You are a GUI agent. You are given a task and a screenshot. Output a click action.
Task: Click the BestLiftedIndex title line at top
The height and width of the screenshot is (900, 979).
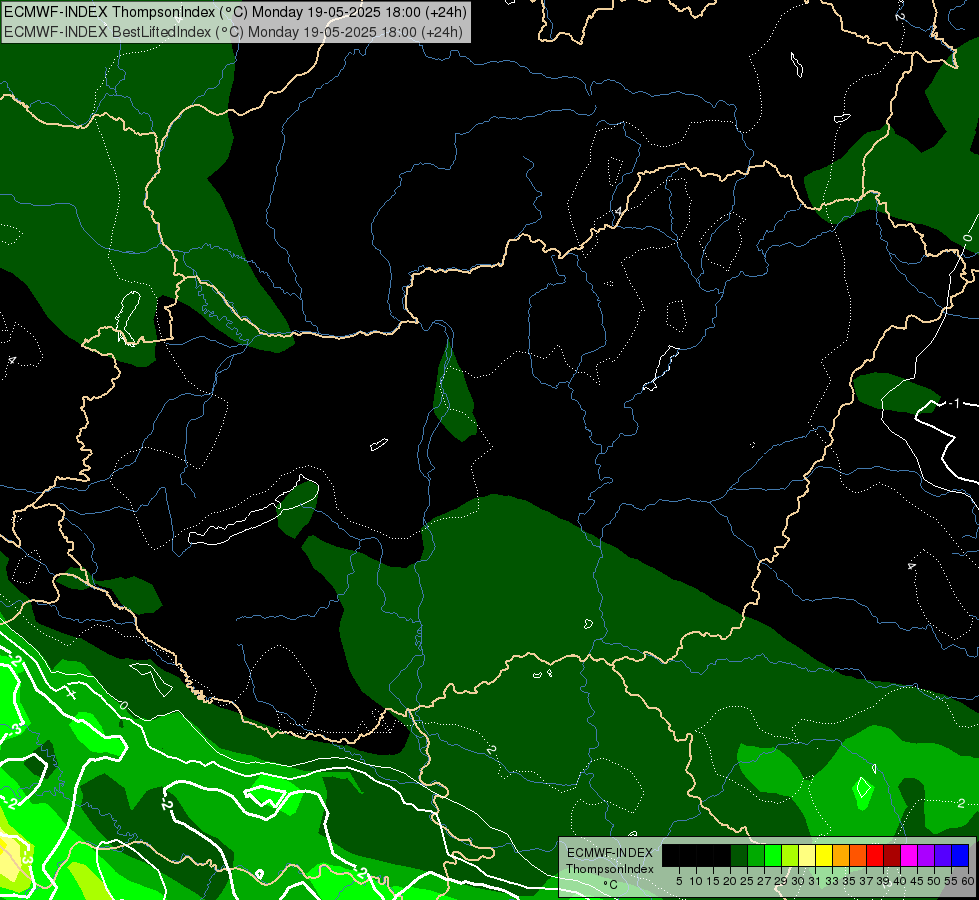(234, 32)
